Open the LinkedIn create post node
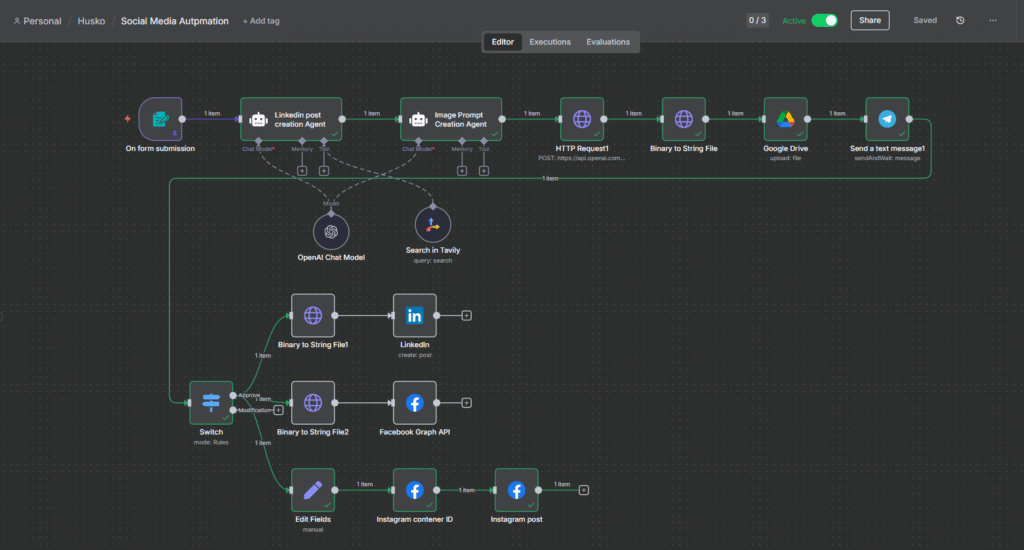 (414, 315)
